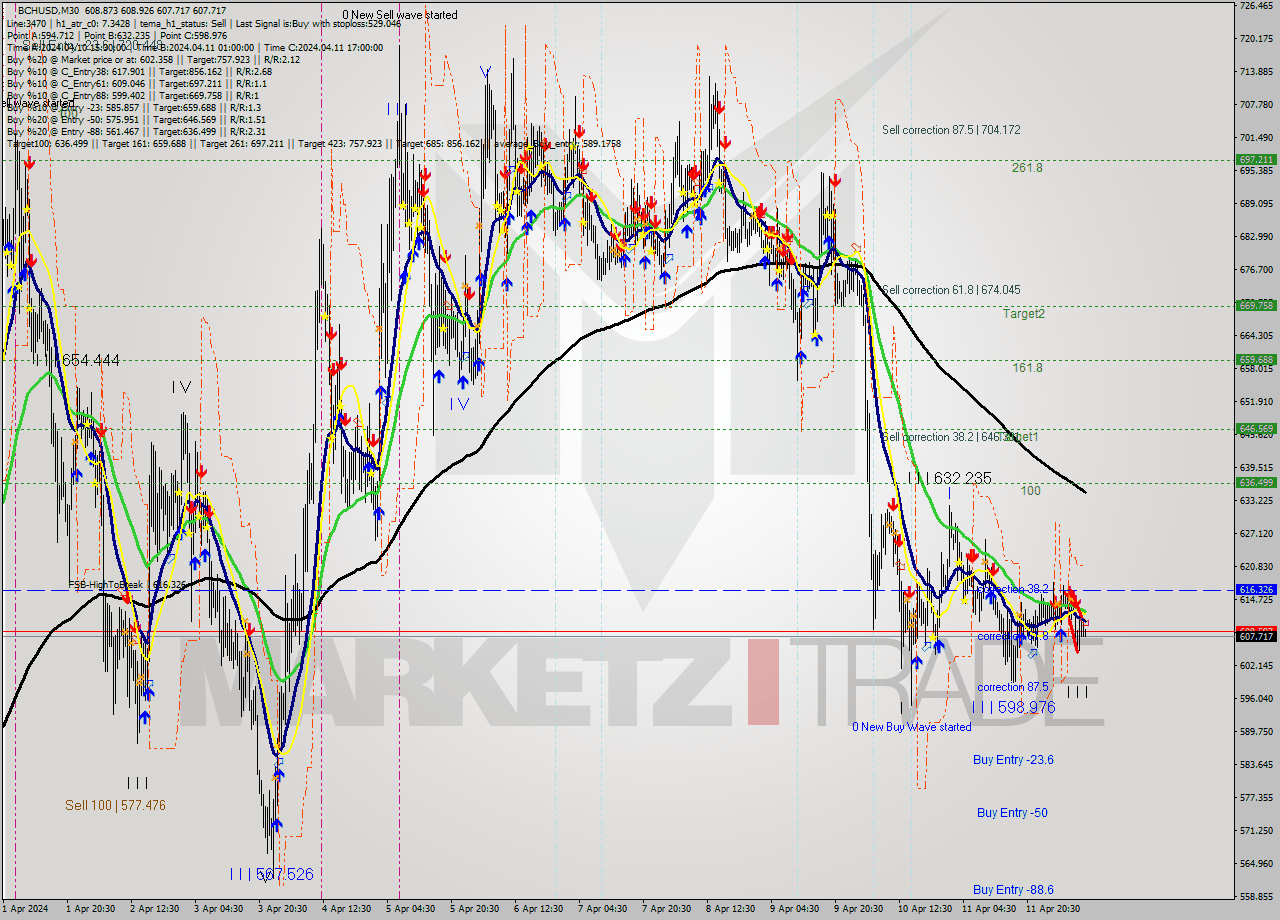Image resolution: width=1280 pixels, height=920 pixels.
Task: Click the '8 Apr 12:30' time axis label
Action: coord(730,909)
